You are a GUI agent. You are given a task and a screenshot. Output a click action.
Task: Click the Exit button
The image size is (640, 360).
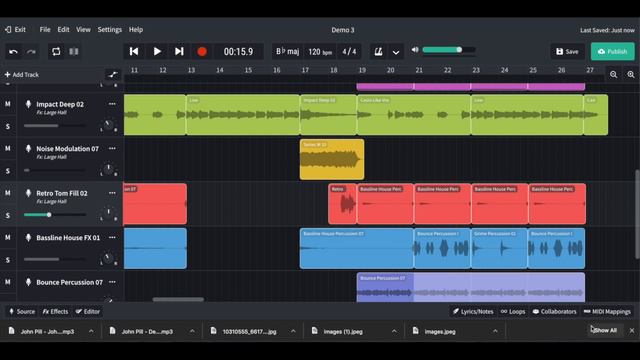[x=15, y=29]
